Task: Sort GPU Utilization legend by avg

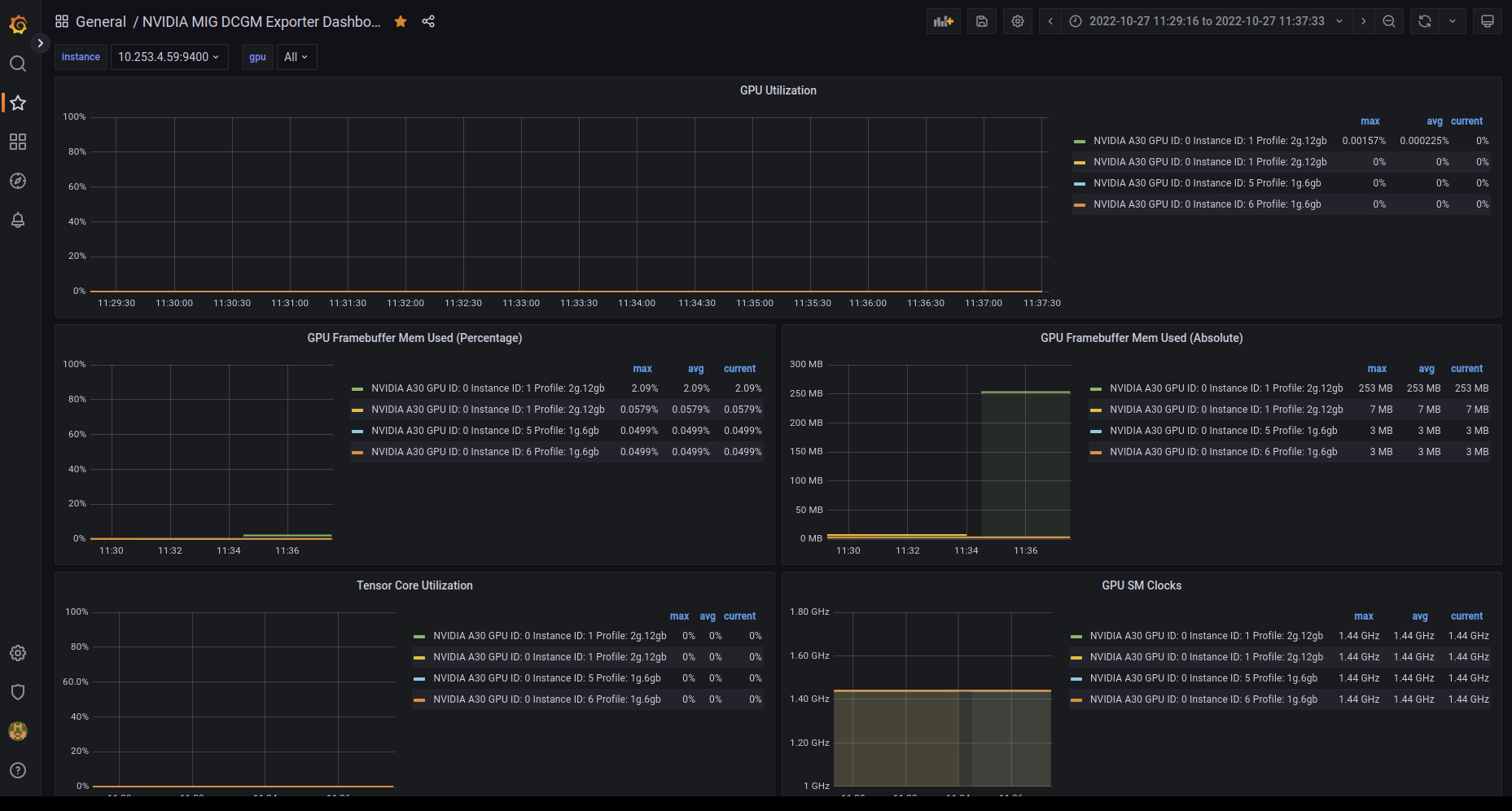Action: (x=1434, y=121)
